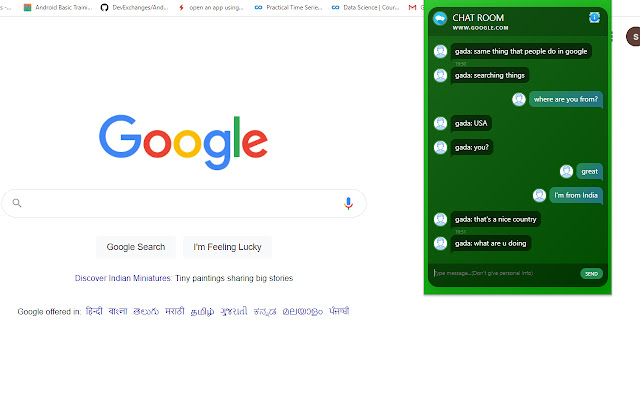Switch Google to Bangla language
640x400 pixels.
point(118,311)
